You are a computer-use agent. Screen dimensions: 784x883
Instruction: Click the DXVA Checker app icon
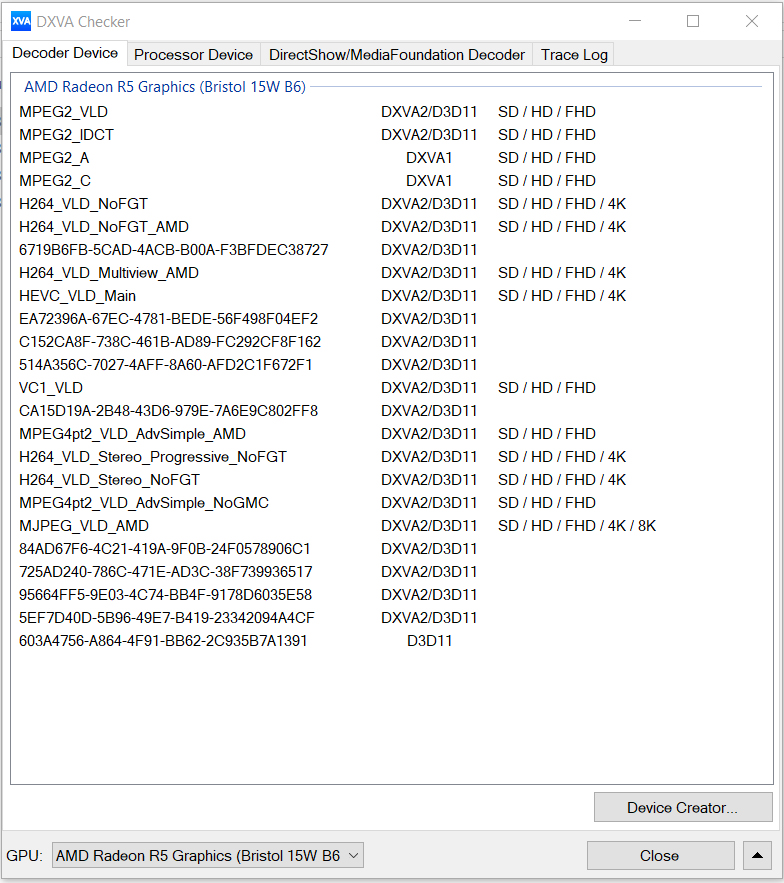20,21
